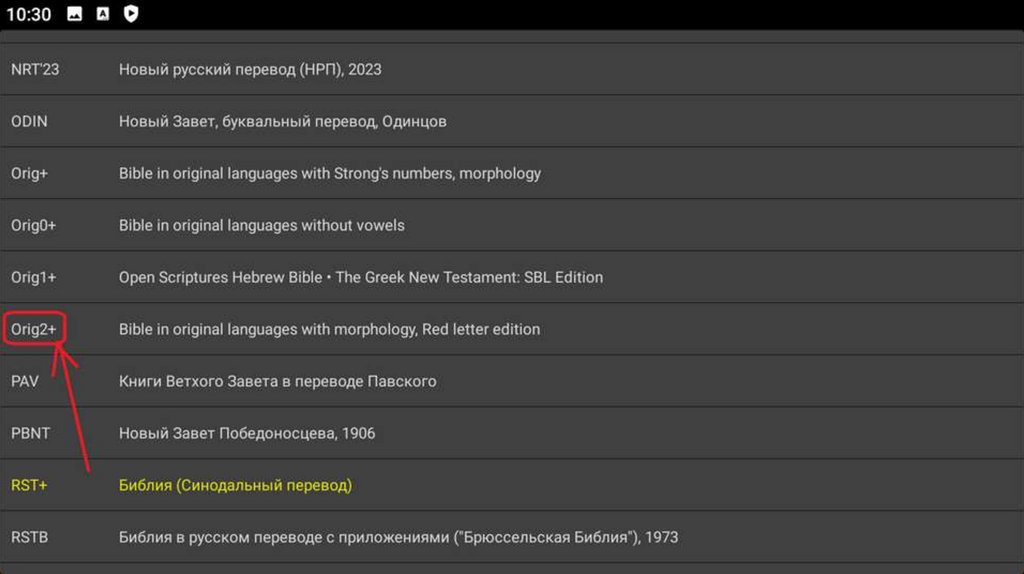
Task: Choose the PAV module abbreviation
Action: click(x=24, y=381)
